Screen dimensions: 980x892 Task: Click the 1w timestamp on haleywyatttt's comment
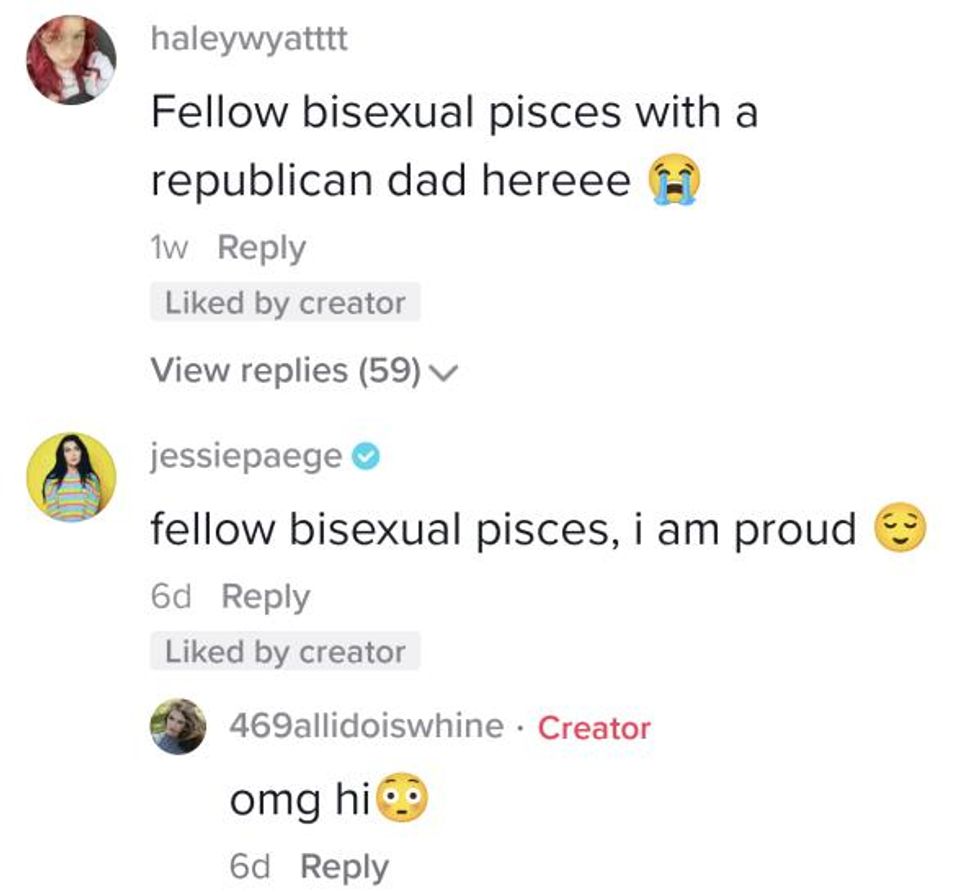169,247
